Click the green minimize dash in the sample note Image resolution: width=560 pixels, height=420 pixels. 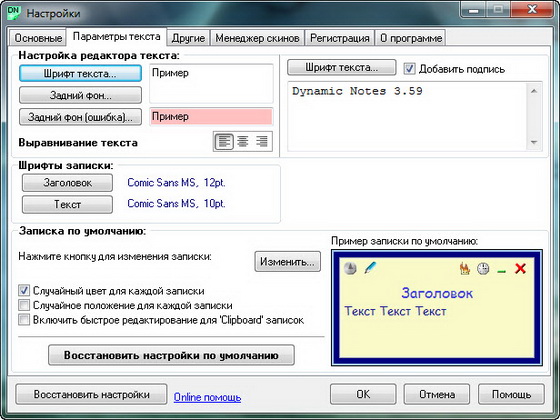click(501, 271)
